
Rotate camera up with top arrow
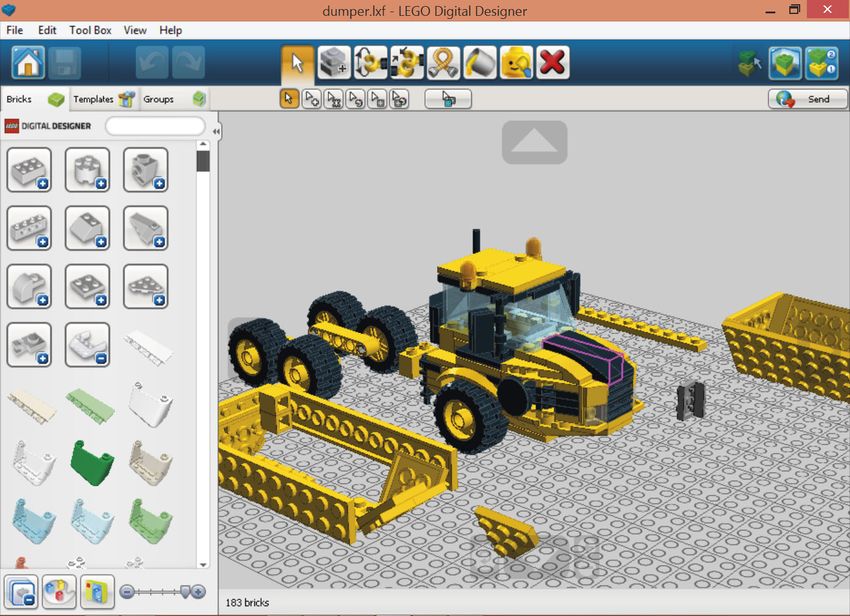[x=535, y=142]
